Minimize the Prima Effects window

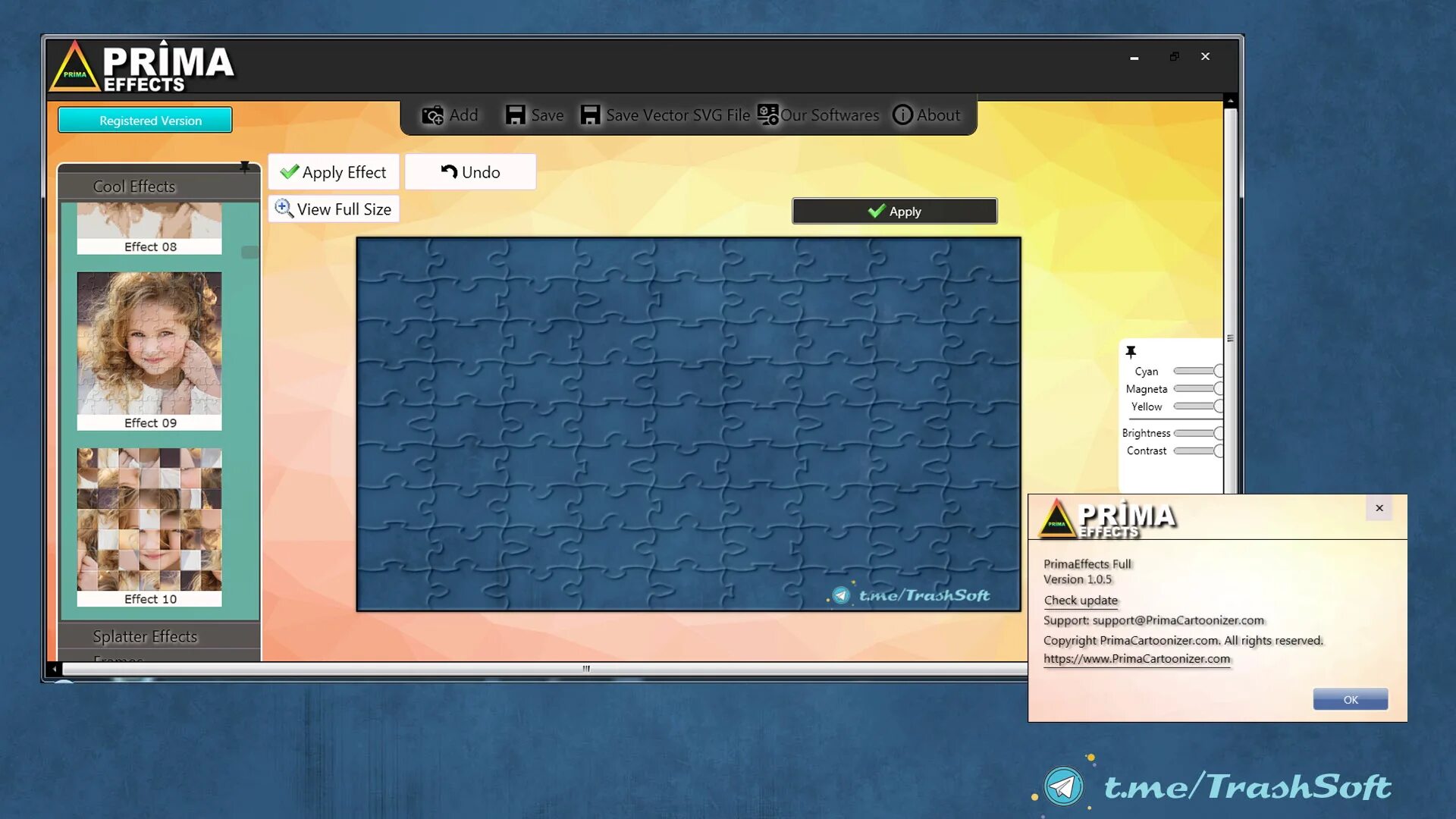(x=1134, y=58)
